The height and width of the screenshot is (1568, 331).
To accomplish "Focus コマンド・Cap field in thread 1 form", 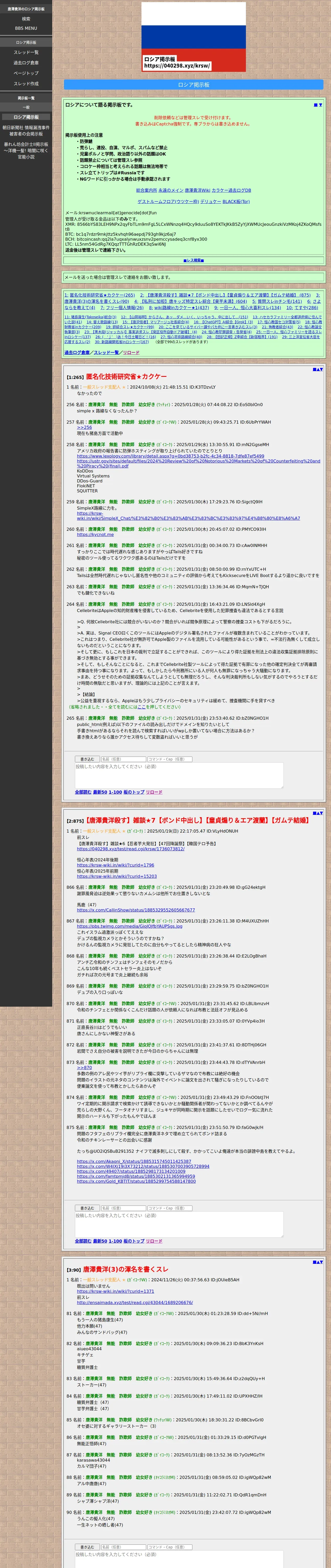I will coord(170,759).
